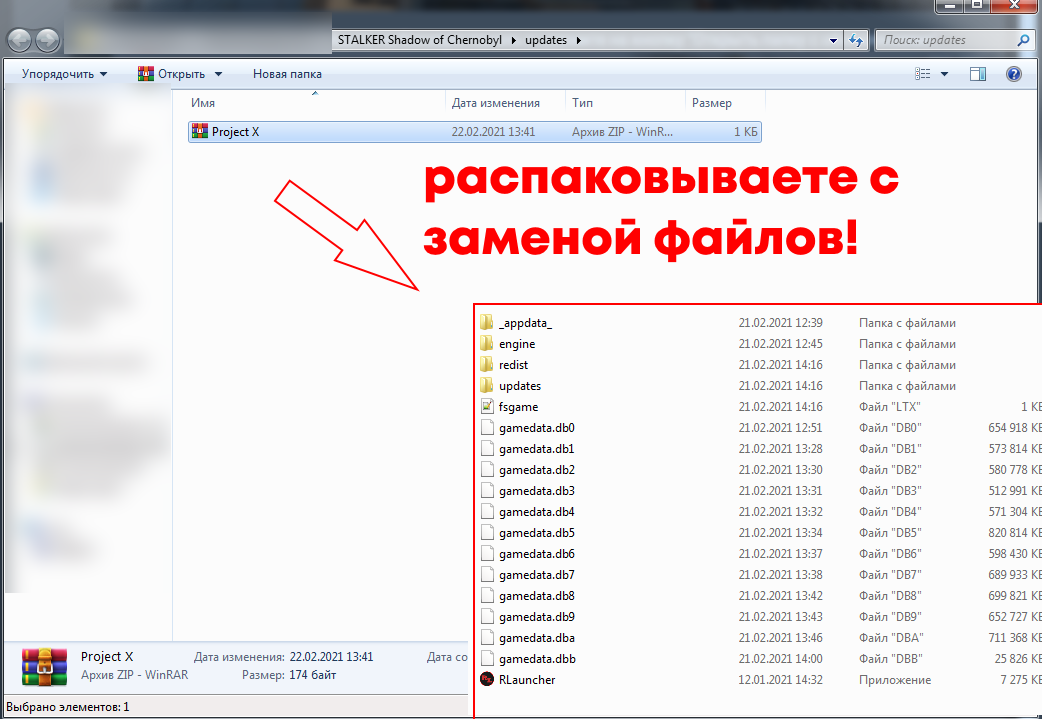Sort by Дата изменения column header
This screenshot has width=1042, height=719.
[x=495, y=103]
